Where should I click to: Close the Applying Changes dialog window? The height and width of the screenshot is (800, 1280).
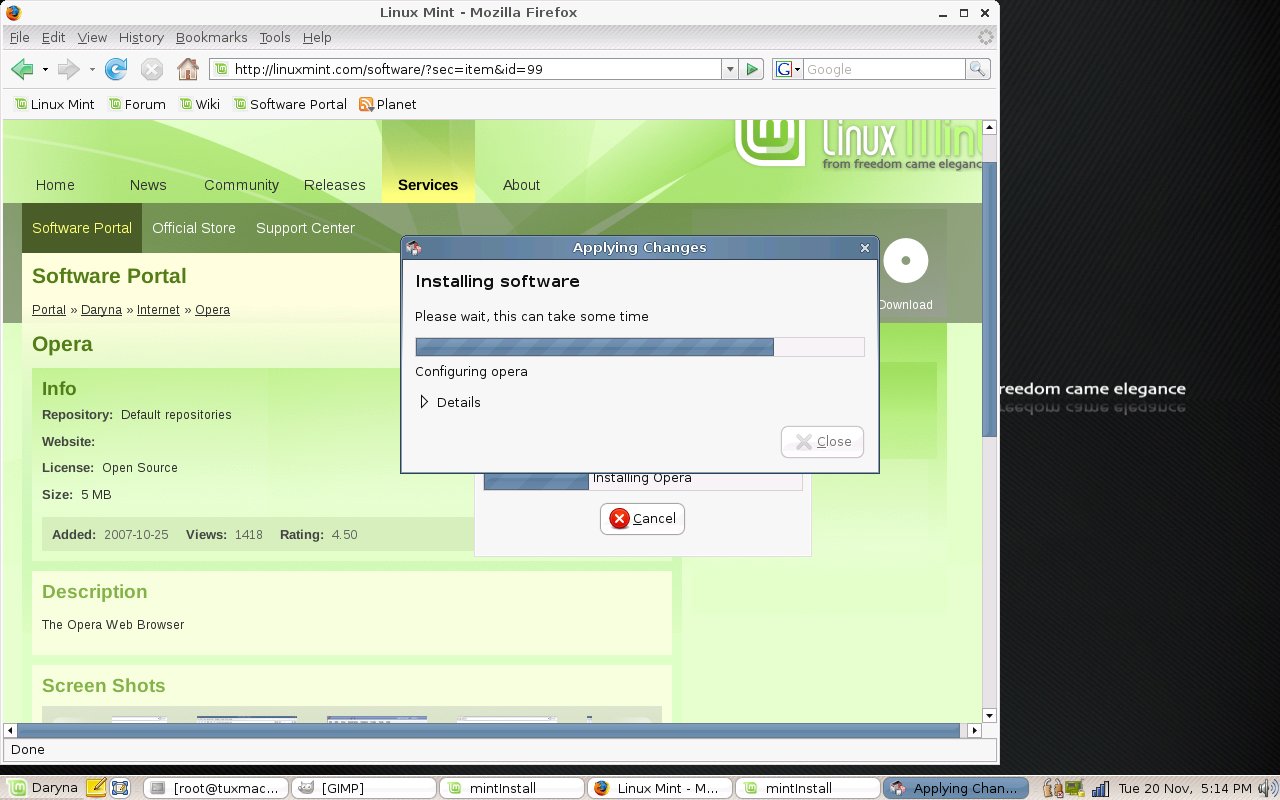click(865, 248)
